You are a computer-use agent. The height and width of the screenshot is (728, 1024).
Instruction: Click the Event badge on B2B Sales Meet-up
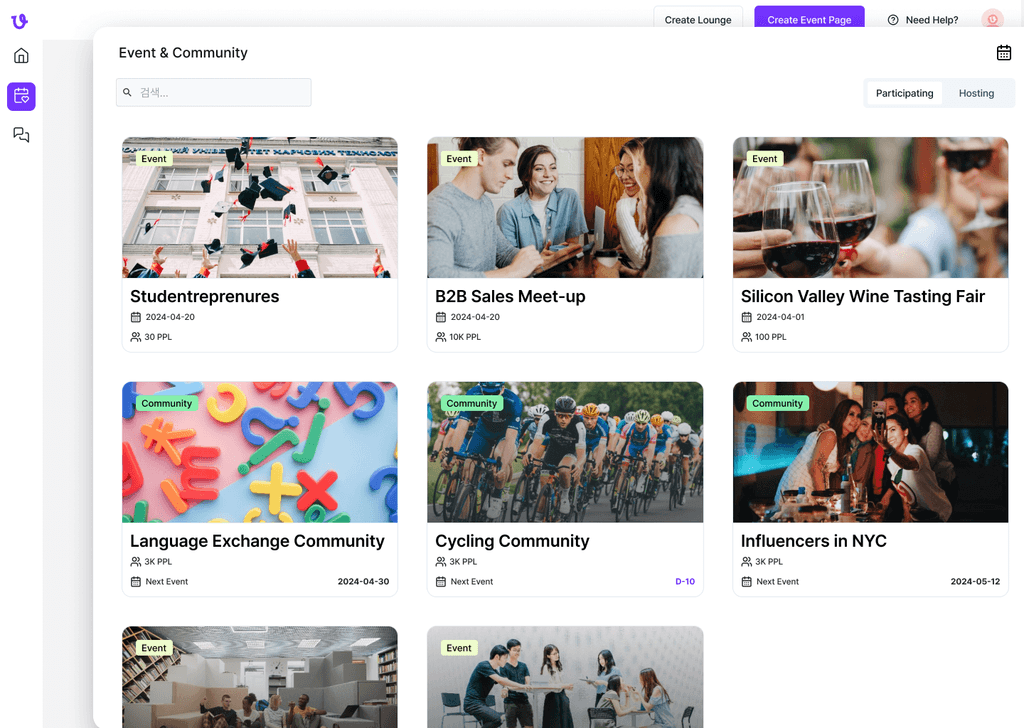pos(459,158)
